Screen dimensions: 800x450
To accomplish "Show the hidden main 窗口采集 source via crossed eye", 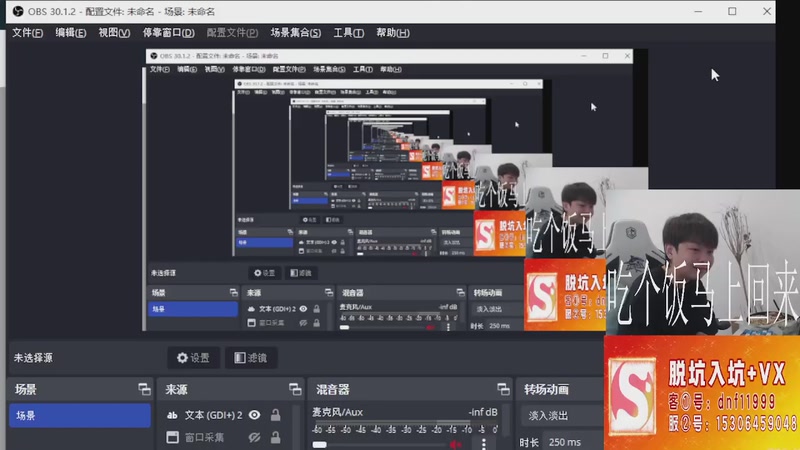I will pyautogui.click(x=254, y=437).
